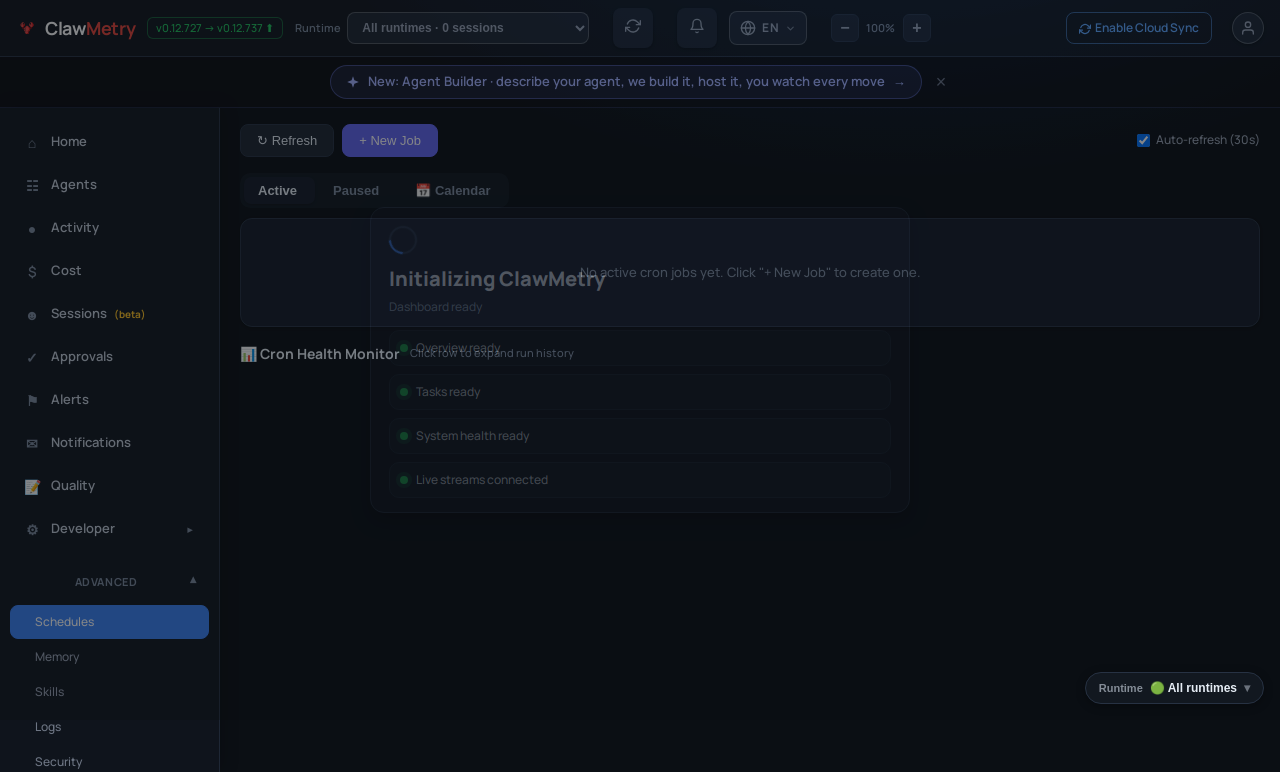Image resolution: width=1280 pixels, height=772 pixels.
Task: Click the No active cron jobs message
Action: tap(750, 272)
